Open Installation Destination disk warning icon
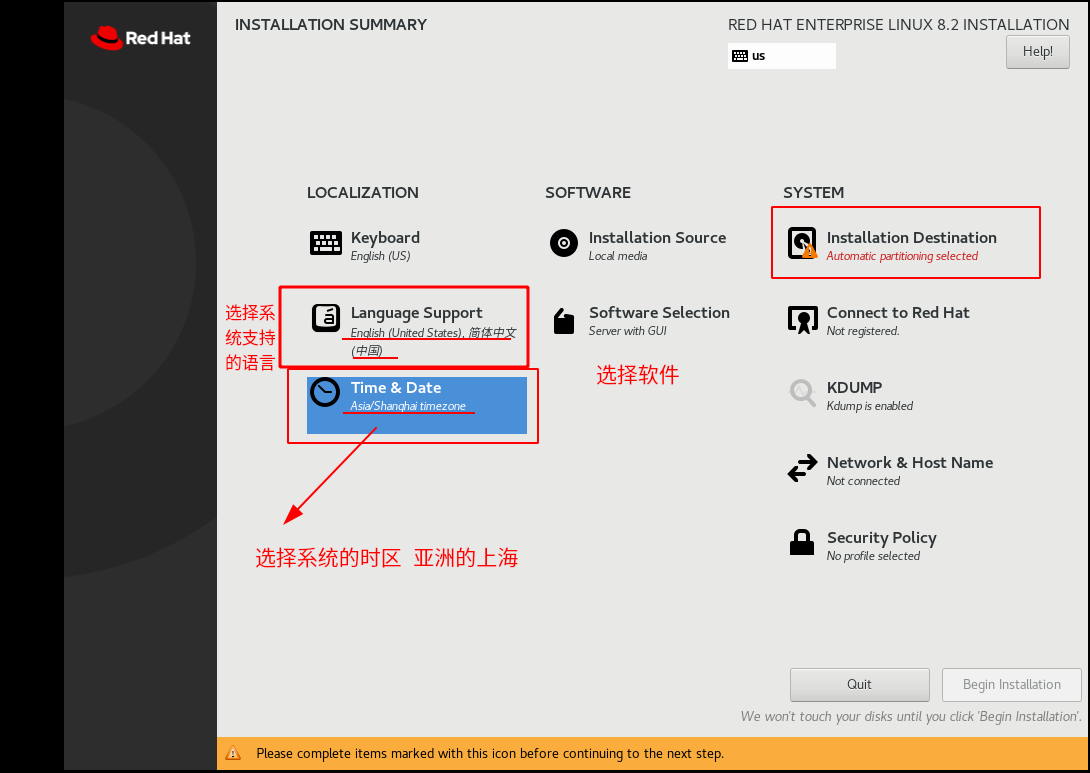The width and height of the screenshot is (1090, 773). click(802, 243)
